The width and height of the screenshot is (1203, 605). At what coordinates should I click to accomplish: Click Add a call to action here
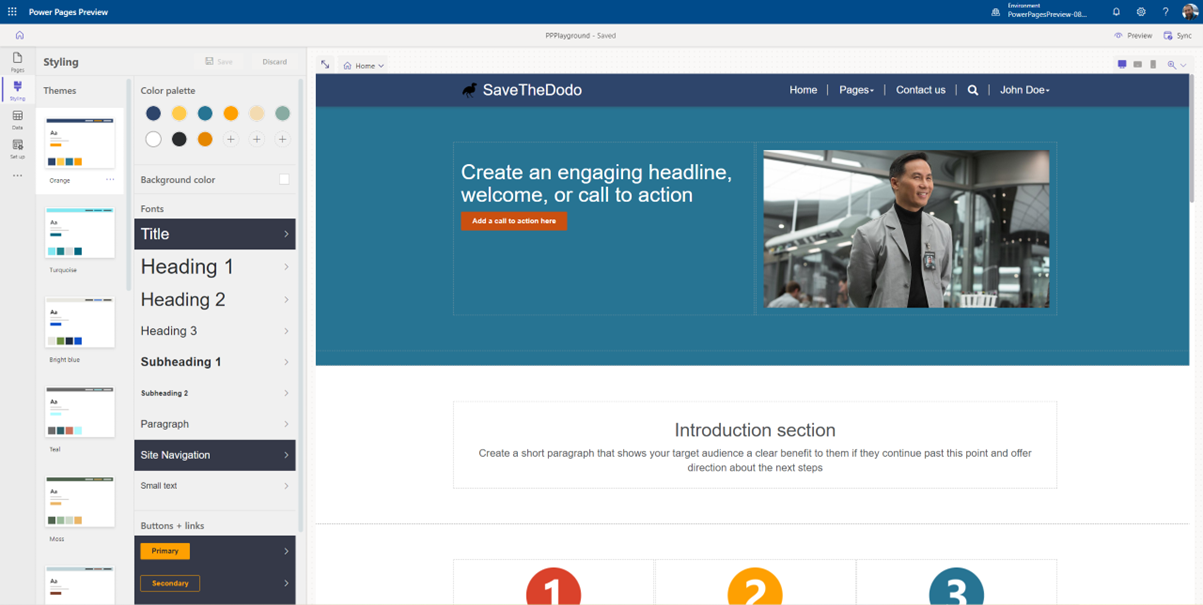click(514, 221)
